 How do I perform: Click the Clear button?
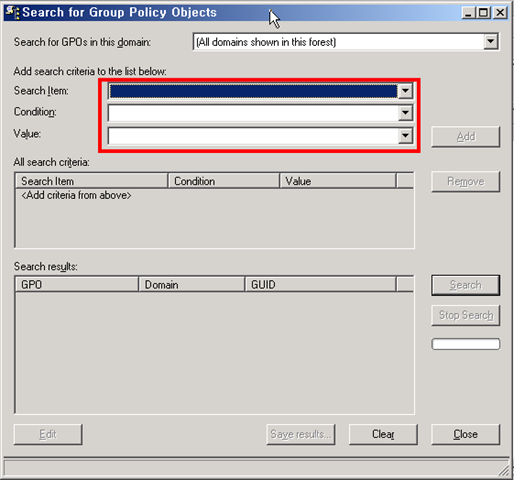pos(383,434)
